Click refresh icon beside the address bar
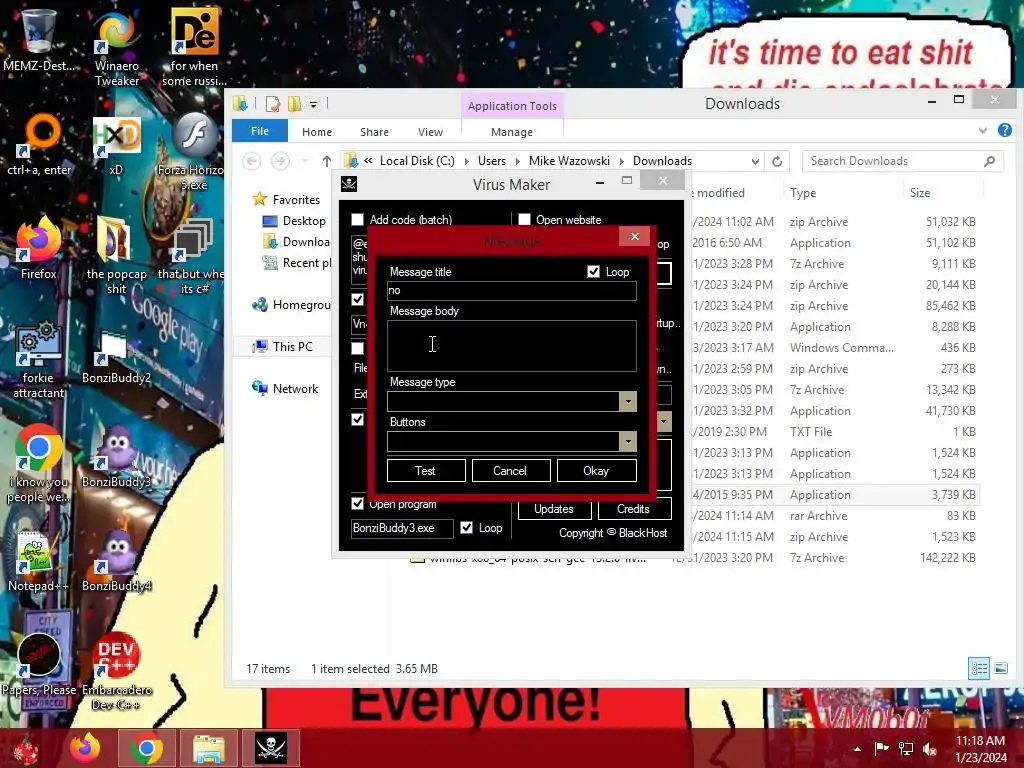 776,161
